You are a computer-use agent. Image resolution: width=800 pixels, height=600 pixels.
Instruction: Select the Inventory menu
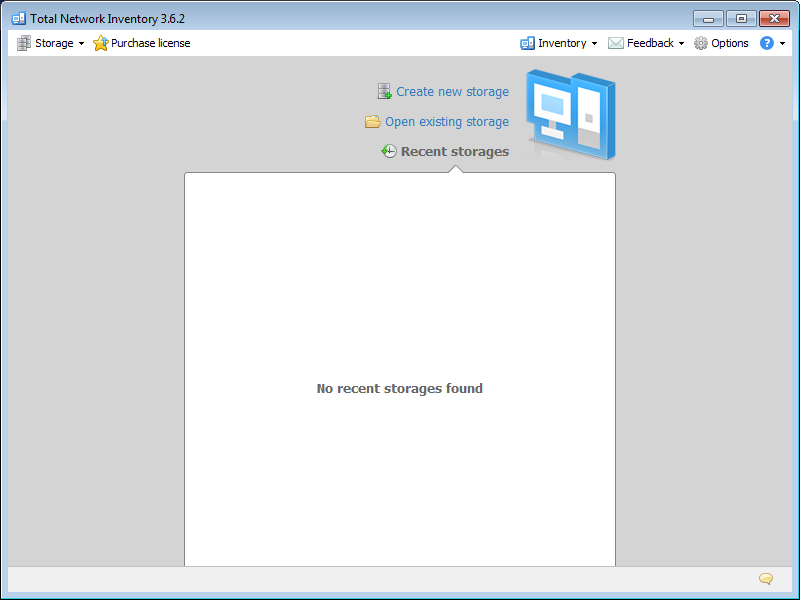coord(562,43)
